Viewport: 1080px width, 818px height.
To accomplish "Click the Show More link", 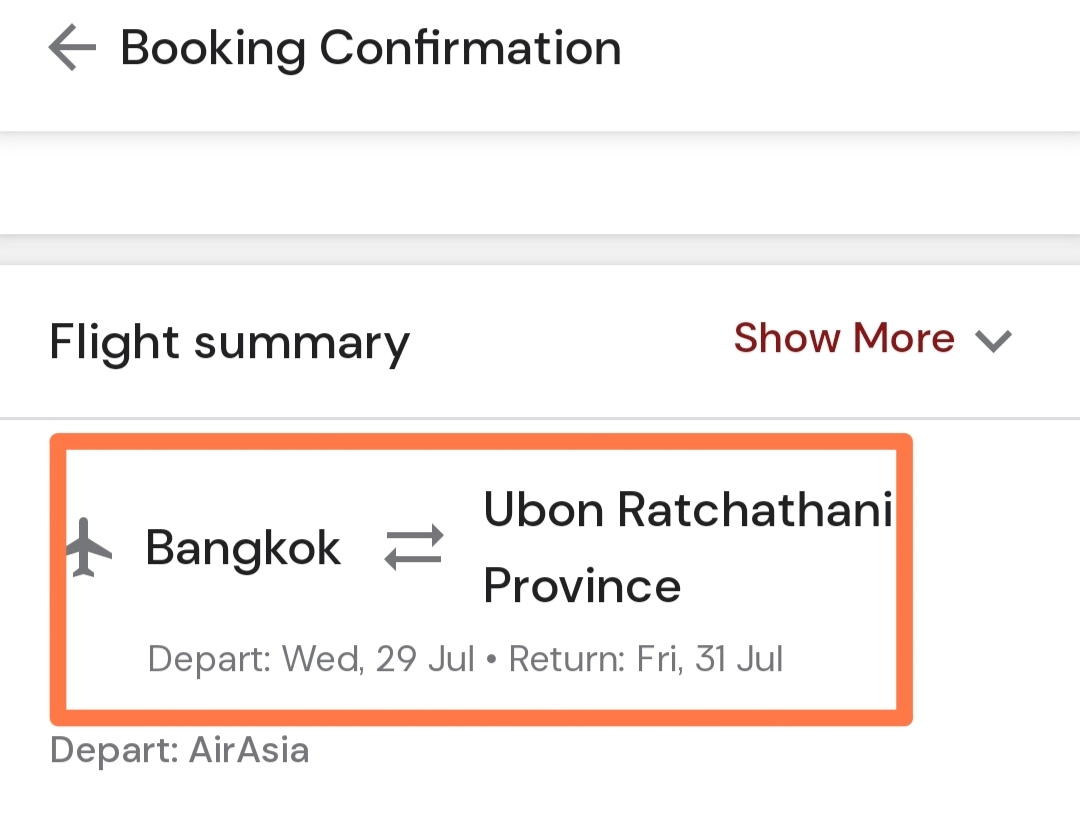I will (x=844, y=339).
